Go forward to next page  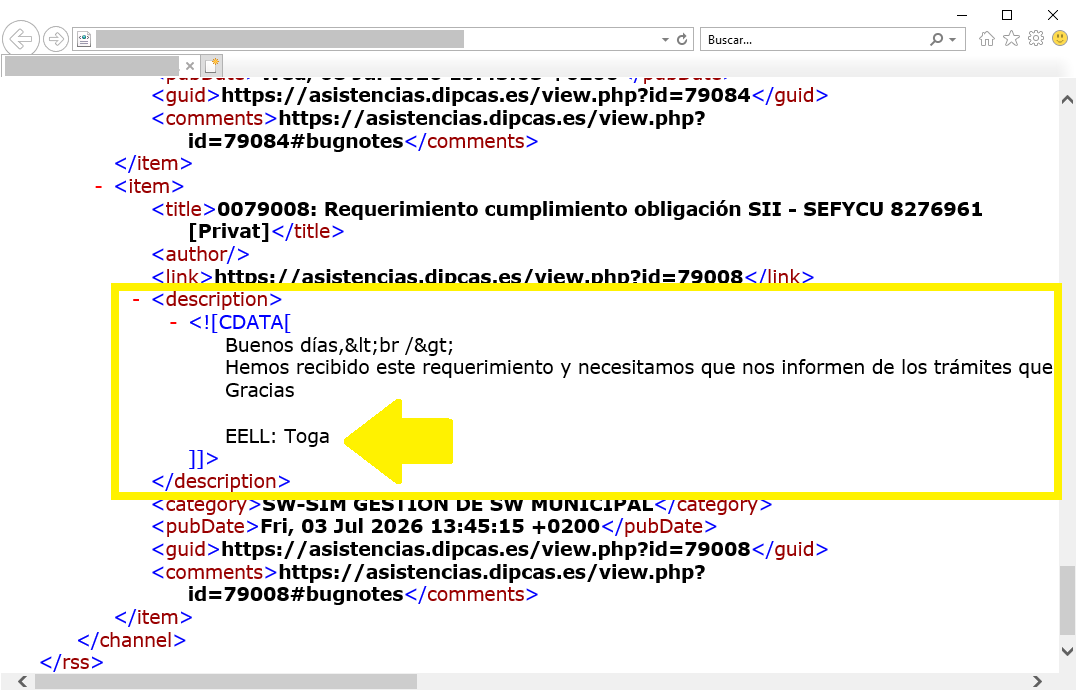56,39
